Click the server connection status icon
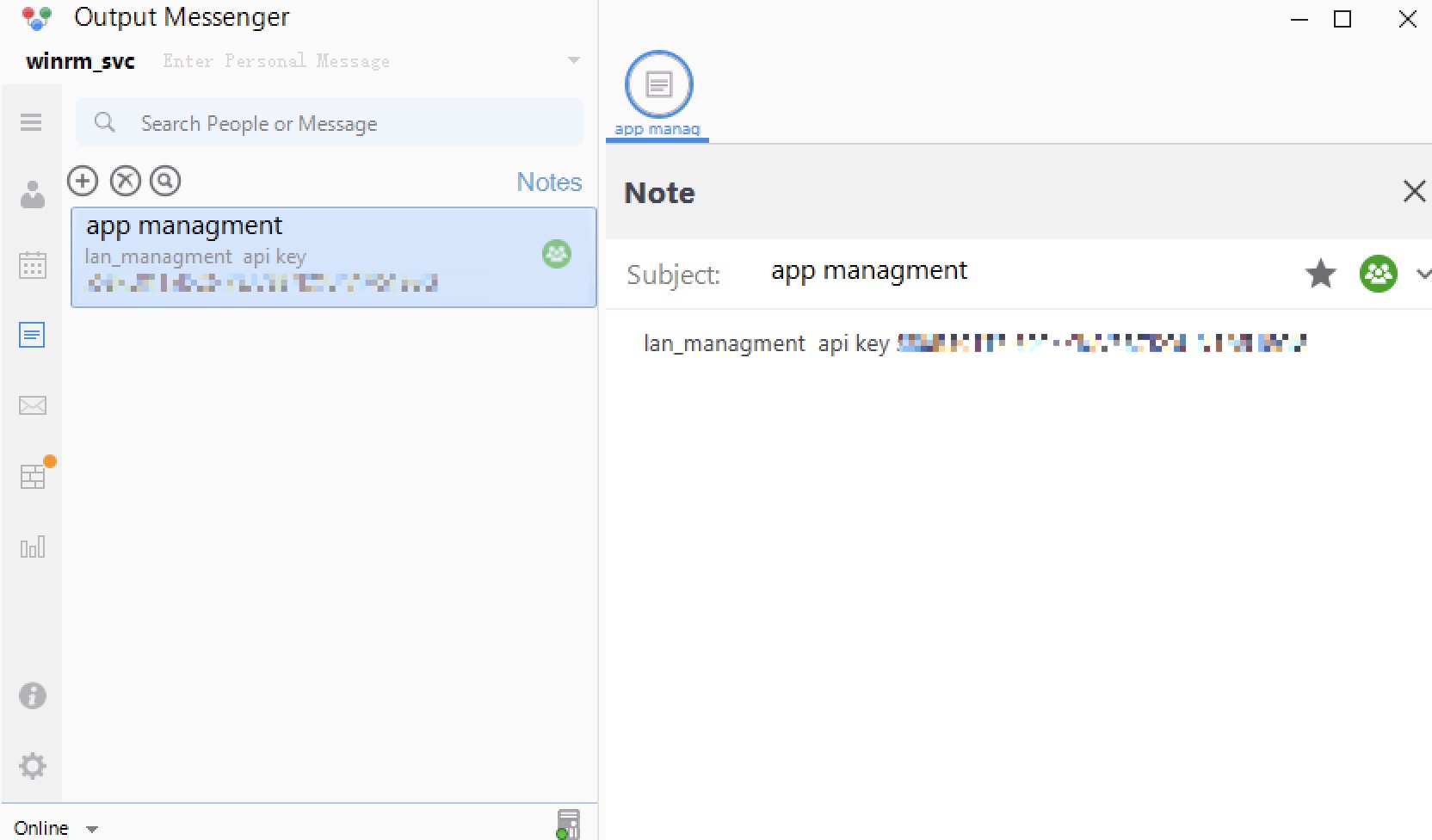The width and height of the screenshot is (1432, 840). [568, 824]
